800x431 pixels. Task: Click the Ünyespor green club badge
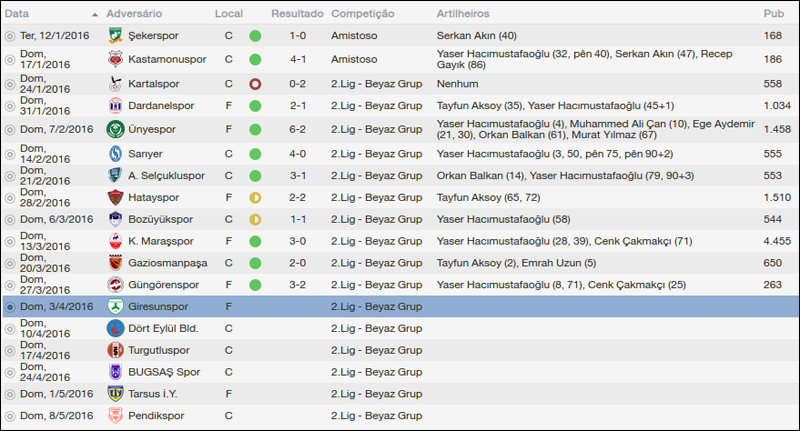tap(114, 129)
